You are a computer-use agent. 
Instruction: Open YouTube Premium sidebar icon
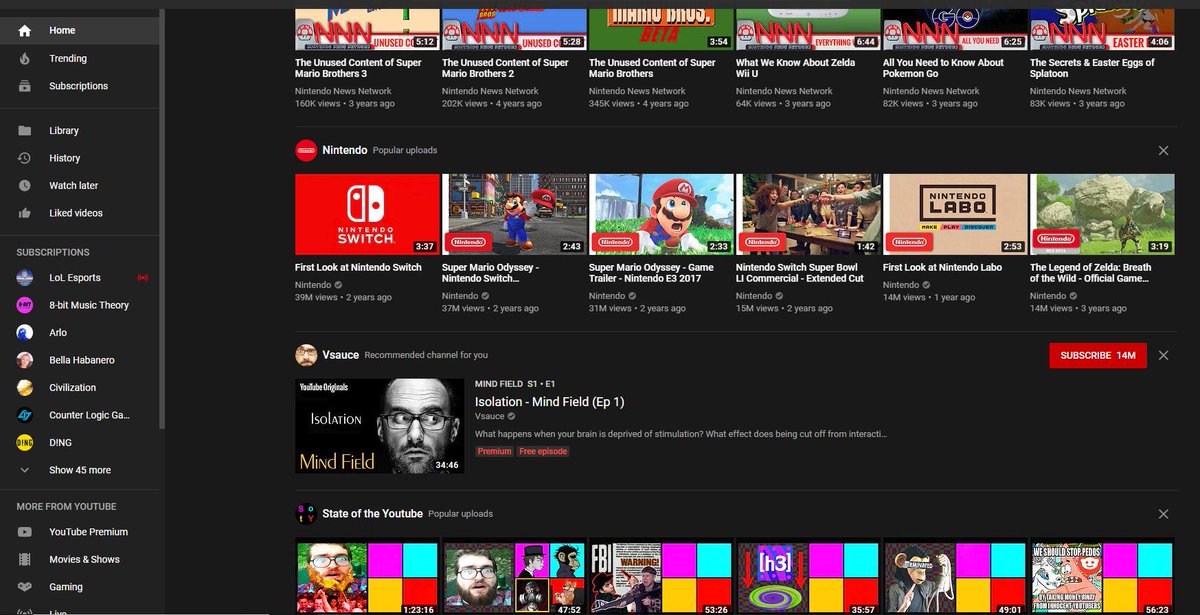tap(25, 532)
